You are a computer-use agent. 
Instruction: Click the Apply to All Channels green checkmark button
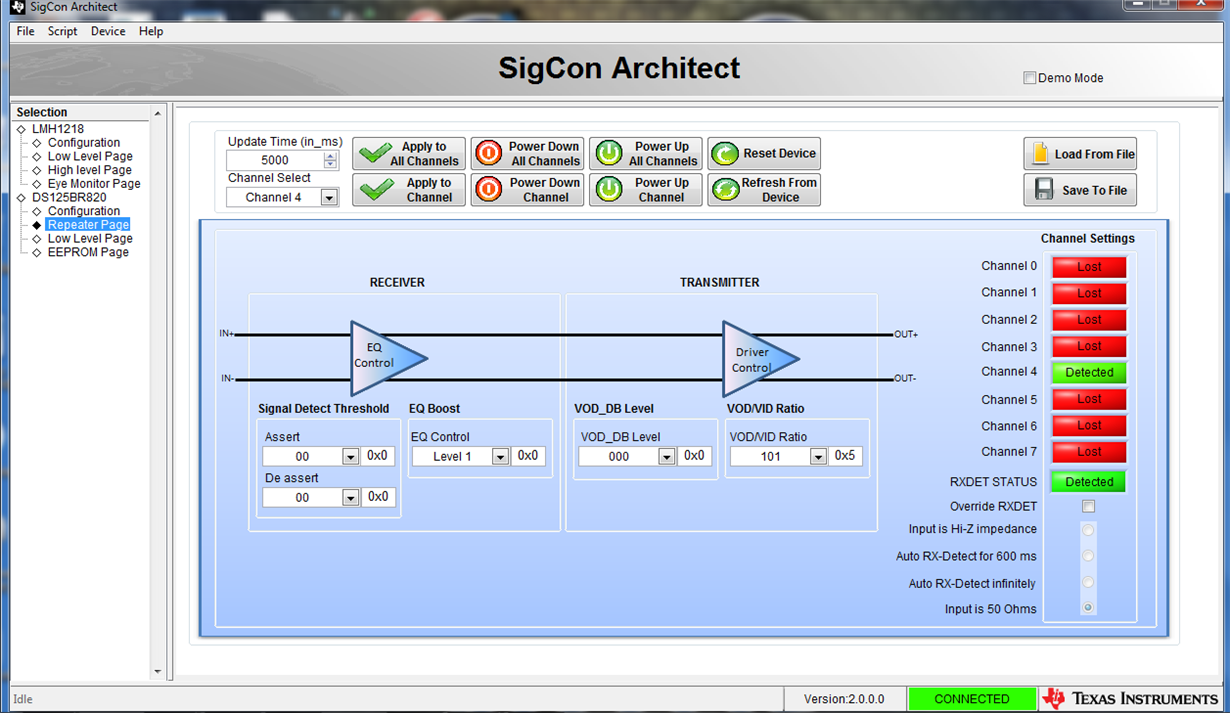coord(409,153)
